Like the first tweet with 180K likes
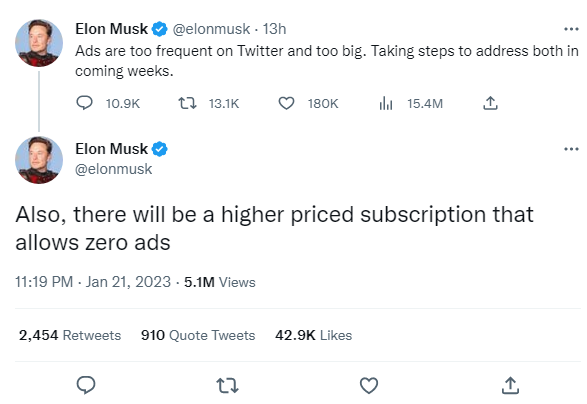Screen dimensions: 587x404 tap(286, 103)
